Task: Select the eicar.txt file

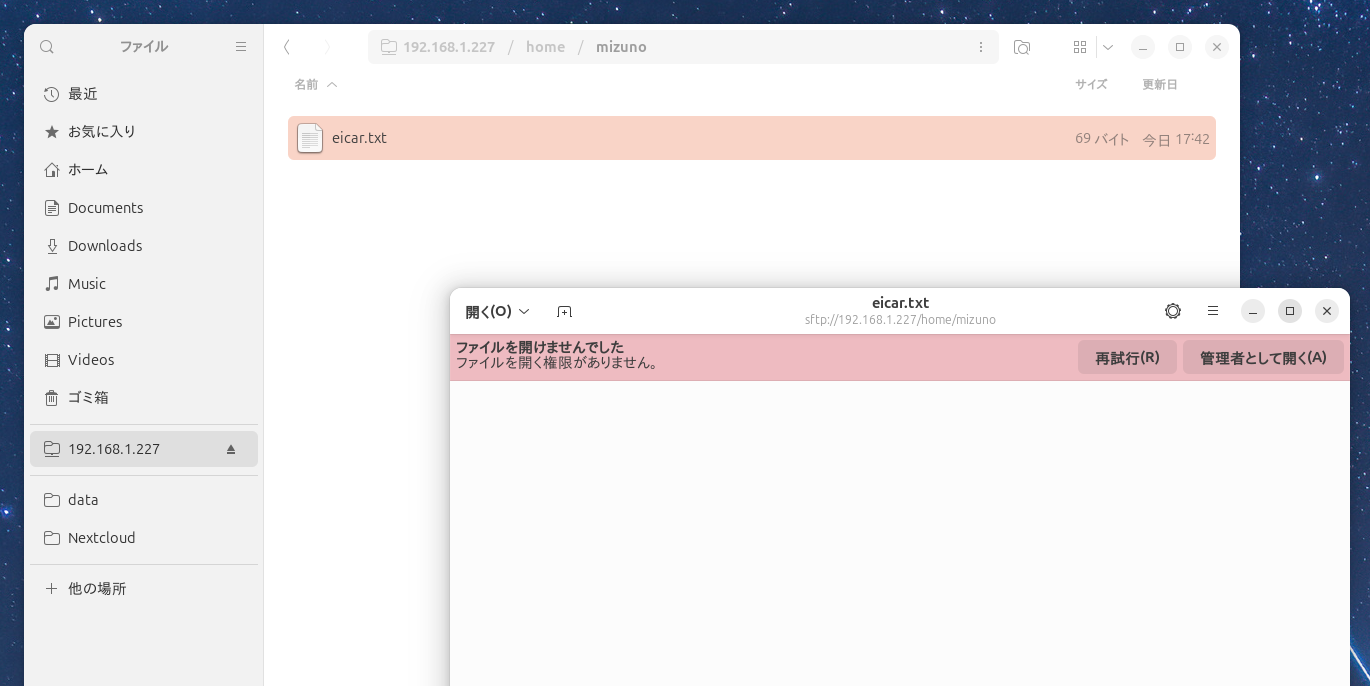Action: coord(359,138)
